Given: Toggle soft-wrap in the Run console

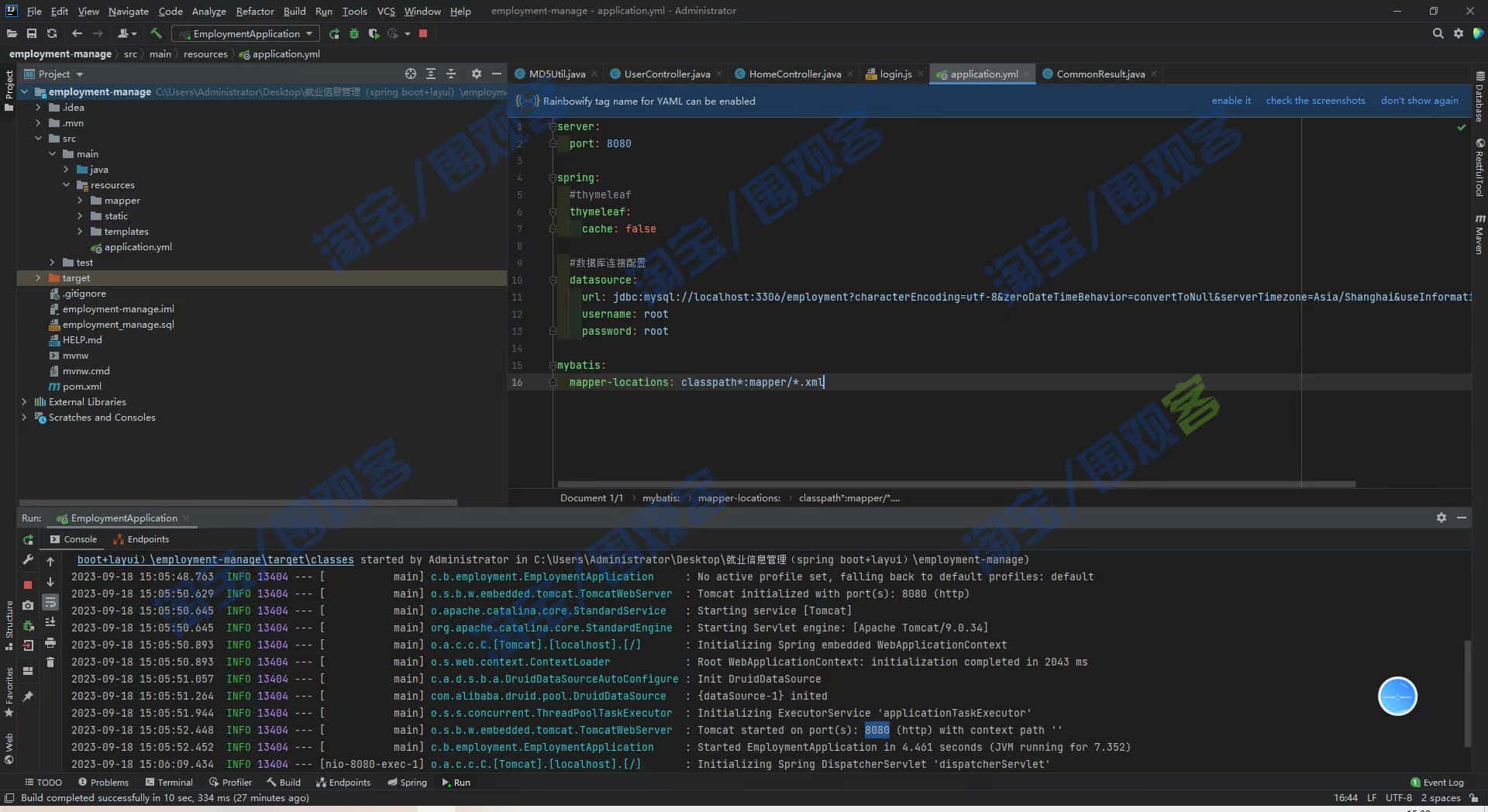Looking at the screenshot, I should tap(50, 602).
